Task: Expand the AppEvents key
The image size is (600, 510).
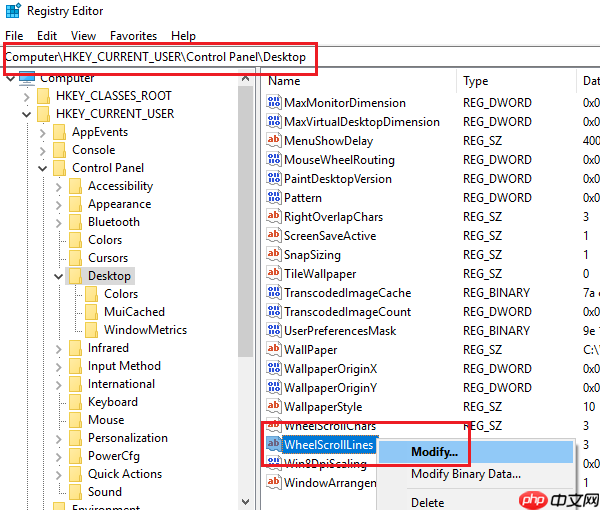Action: (42, 133)
